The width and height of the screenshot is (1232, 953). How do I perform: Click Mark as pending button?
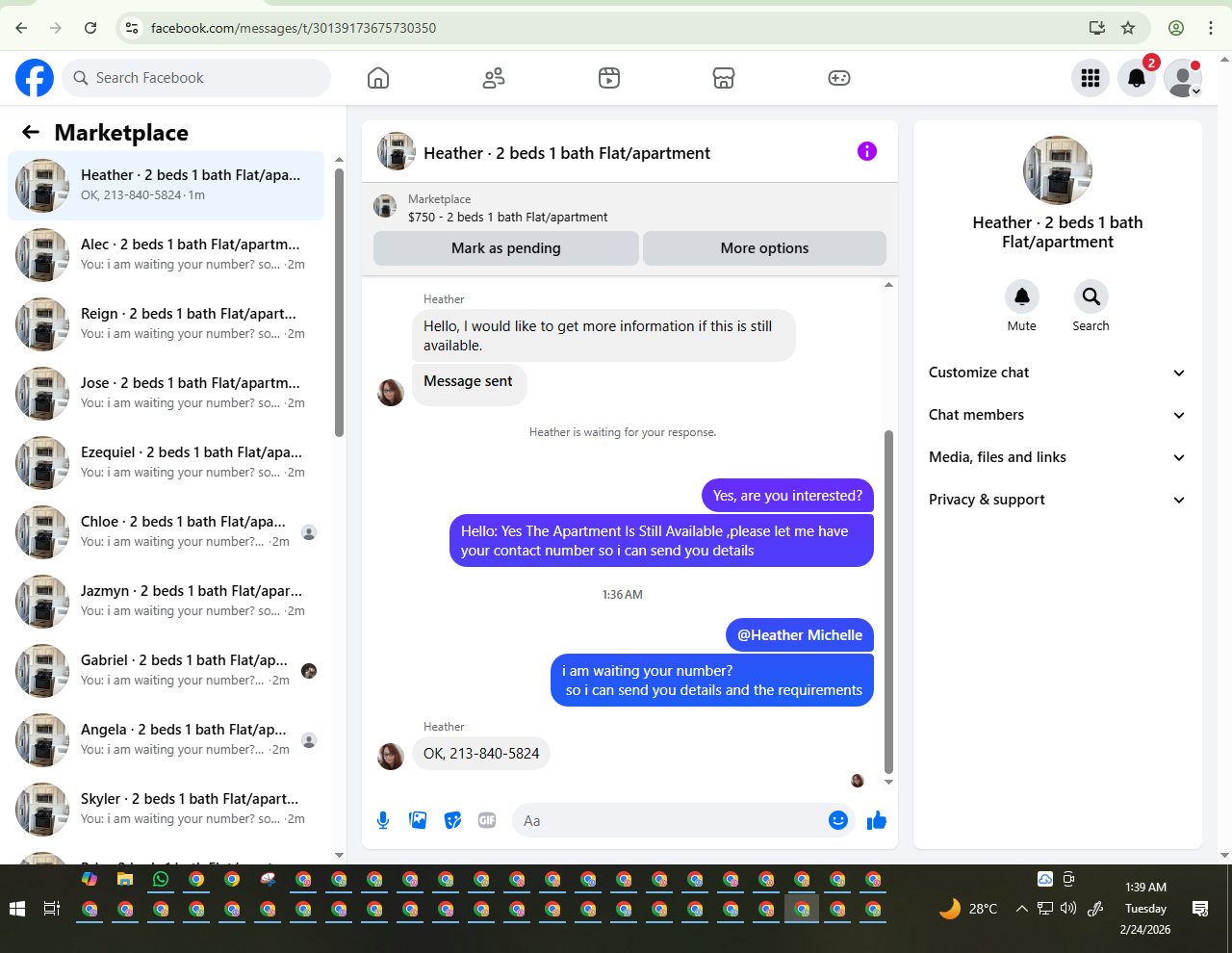click(506, 248)
